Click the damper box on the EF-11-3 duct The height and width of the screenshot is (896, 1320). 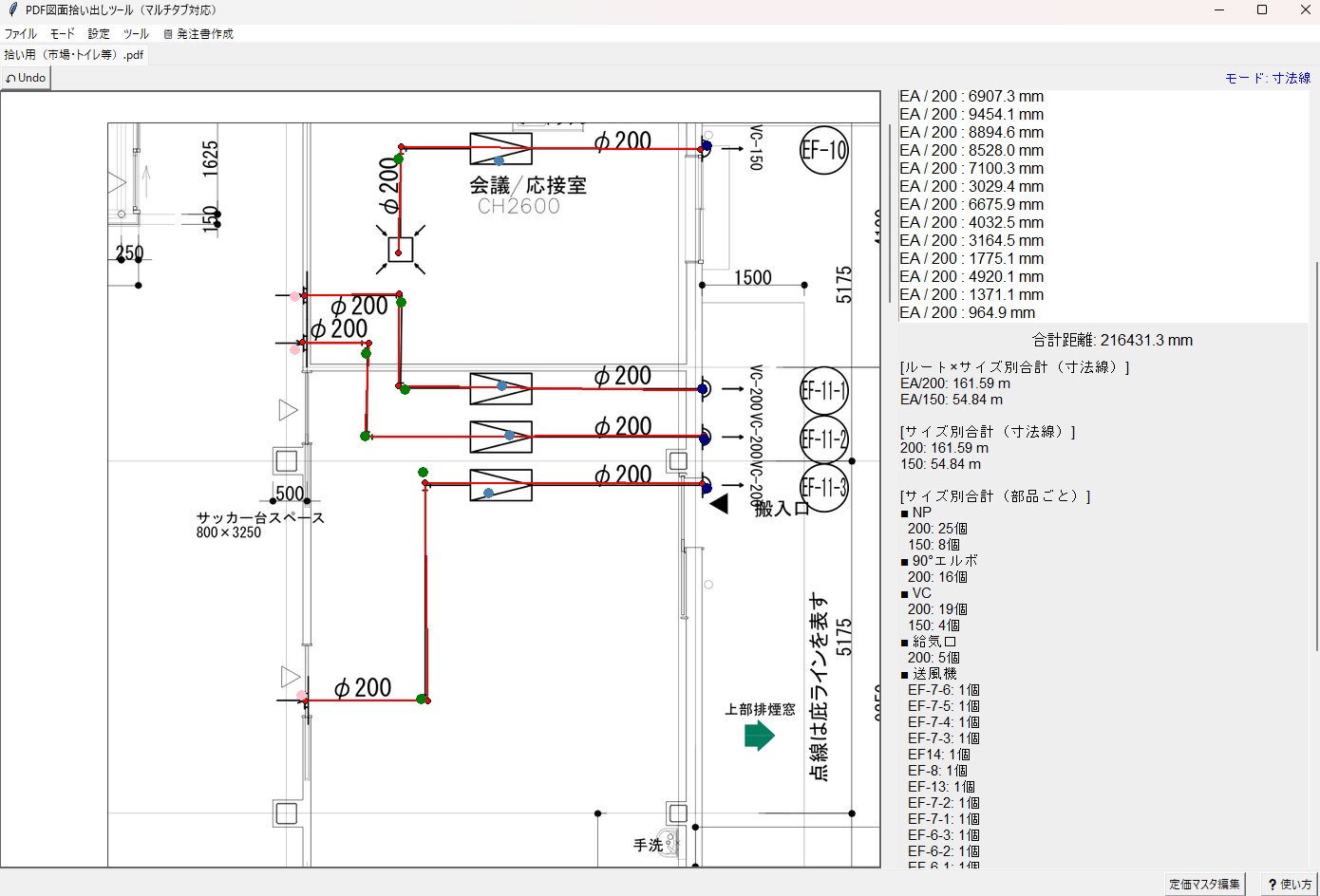pos(500,485)
